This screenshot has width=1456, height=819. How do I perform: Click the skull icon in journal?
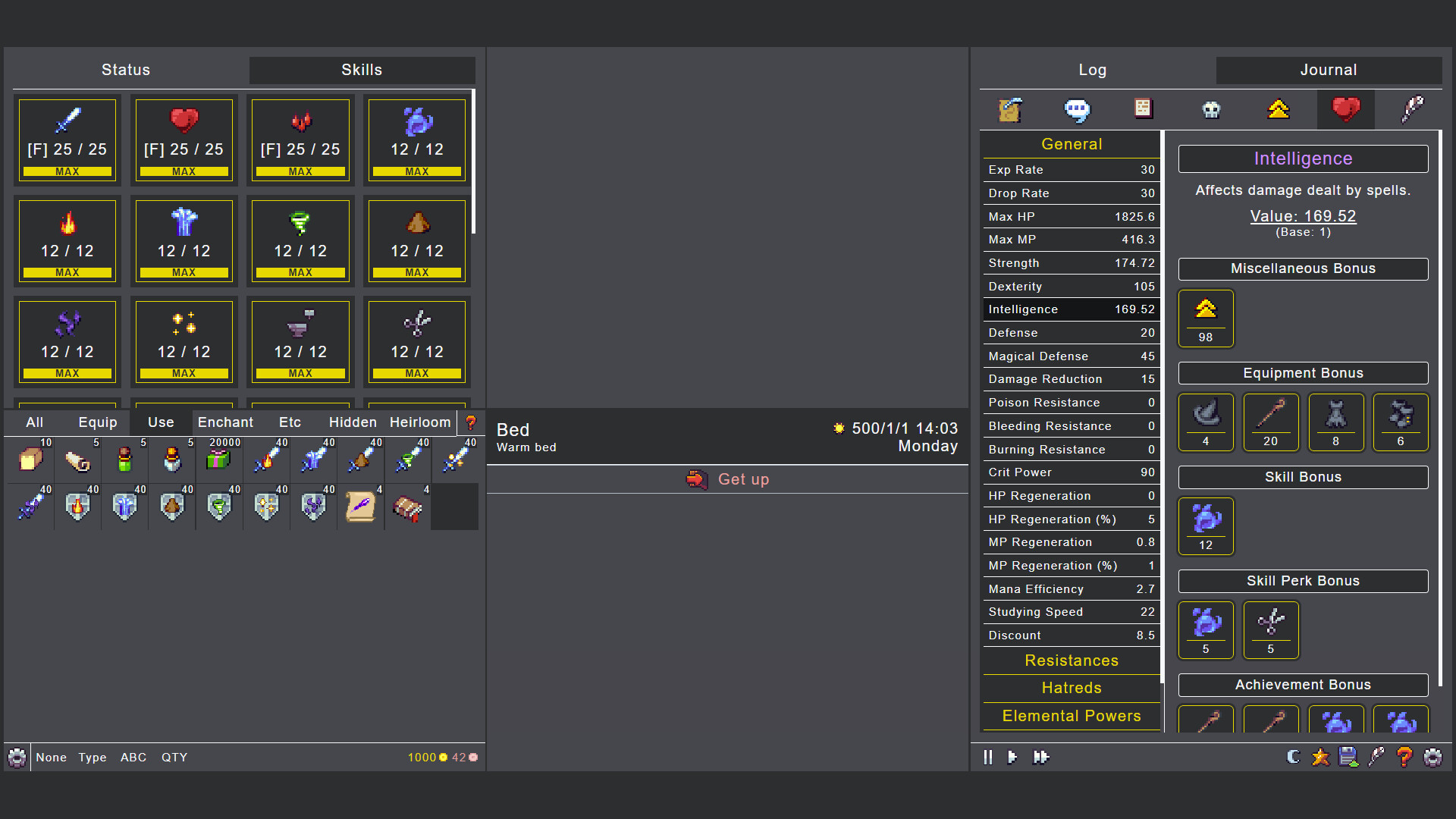pyautogui.click(x=1211, y=110)
